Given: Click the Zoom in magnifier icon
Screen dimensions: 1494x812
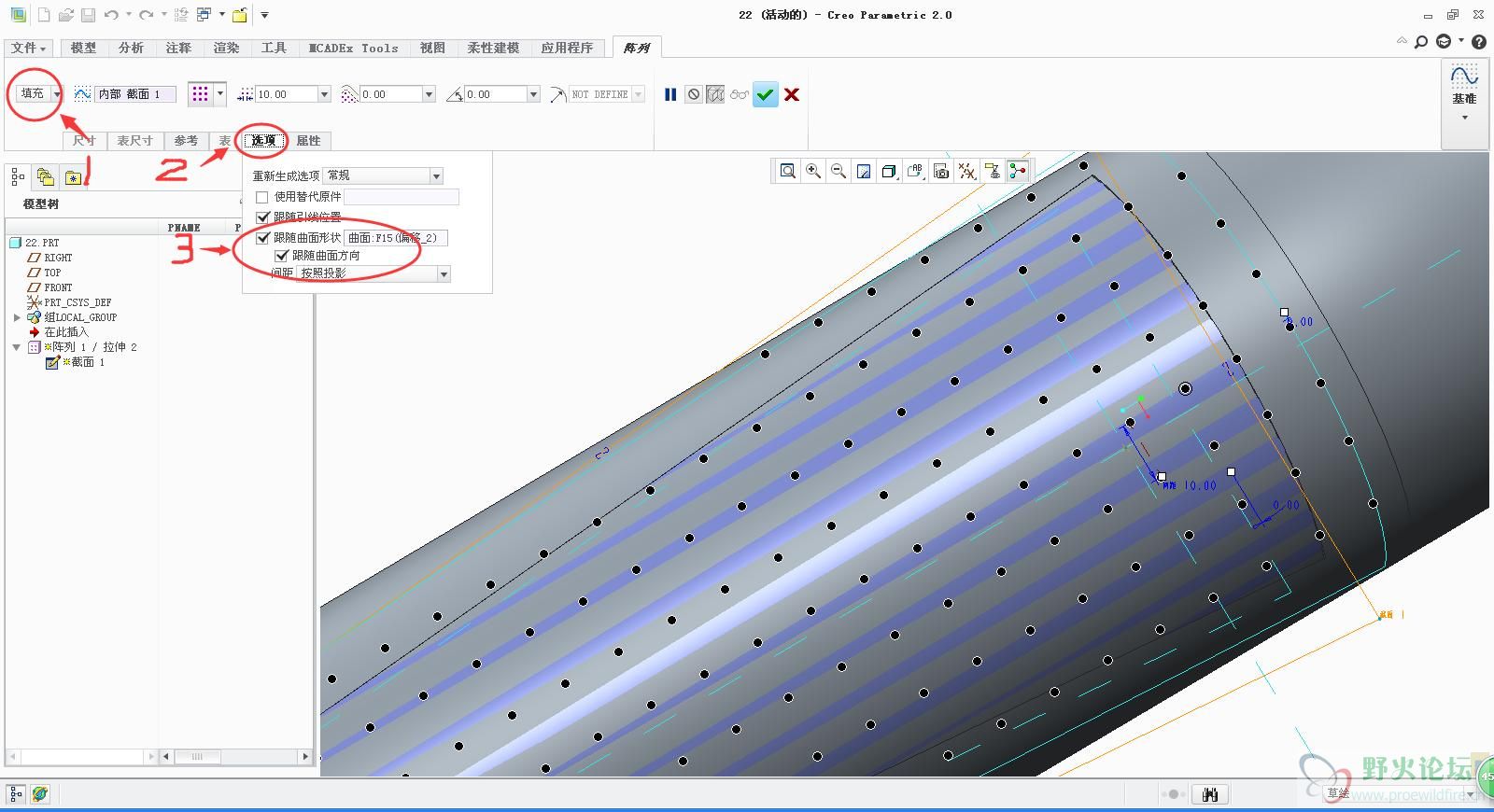Looking at the screenshot, I should (813, 171).
